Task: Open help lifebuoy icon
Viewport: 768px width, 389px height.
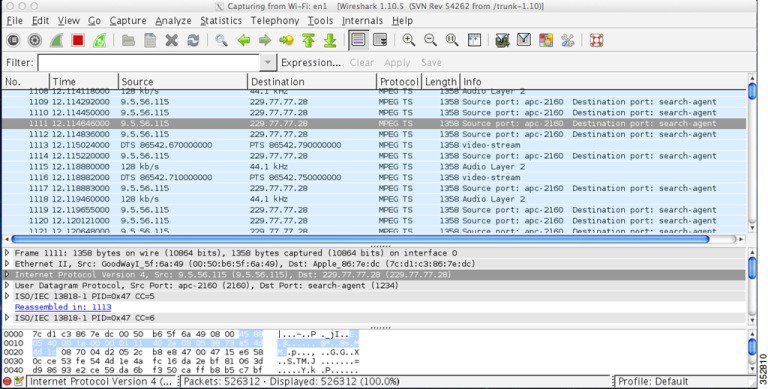Action: (x=596, y=40)
